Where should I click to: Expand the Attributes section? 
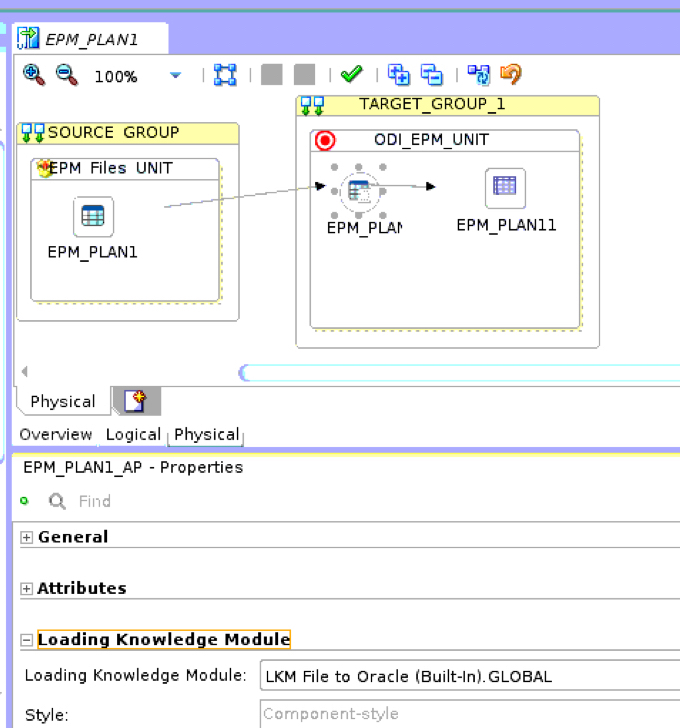click(26, 589)
